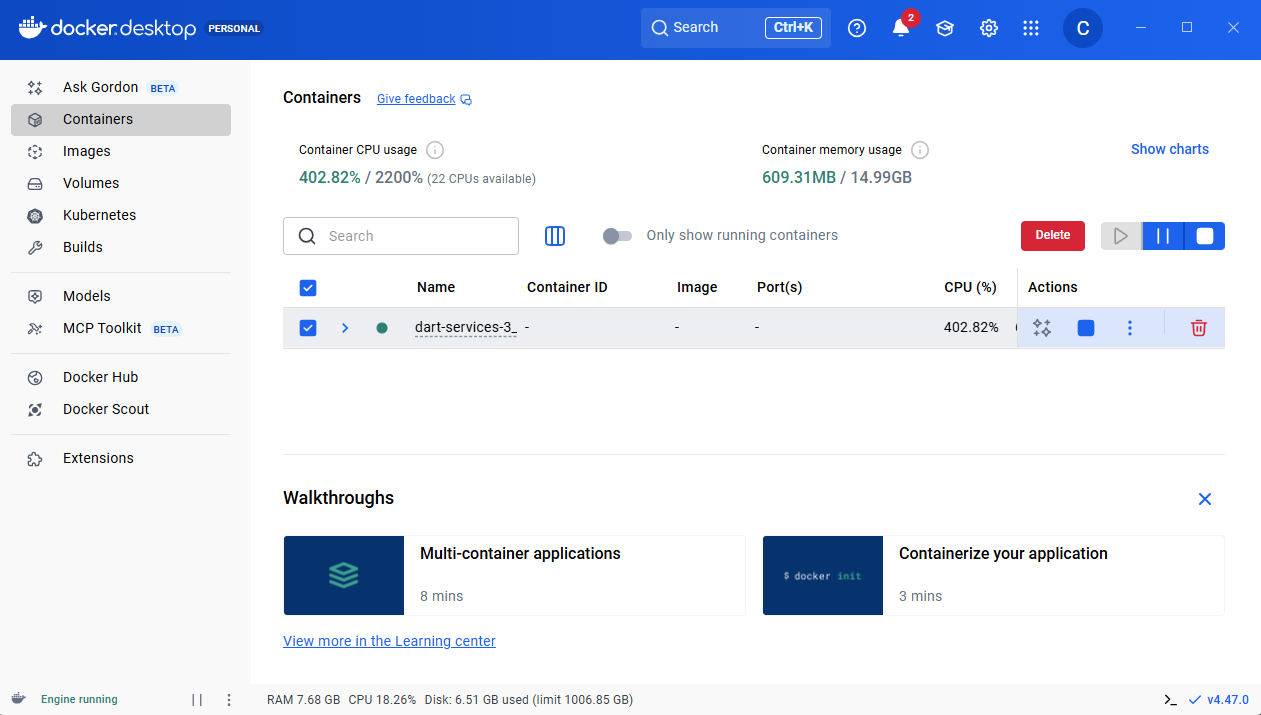Open Settings via the gear icon
Screen dimensions: 1261x715
[x=989, y=28]
